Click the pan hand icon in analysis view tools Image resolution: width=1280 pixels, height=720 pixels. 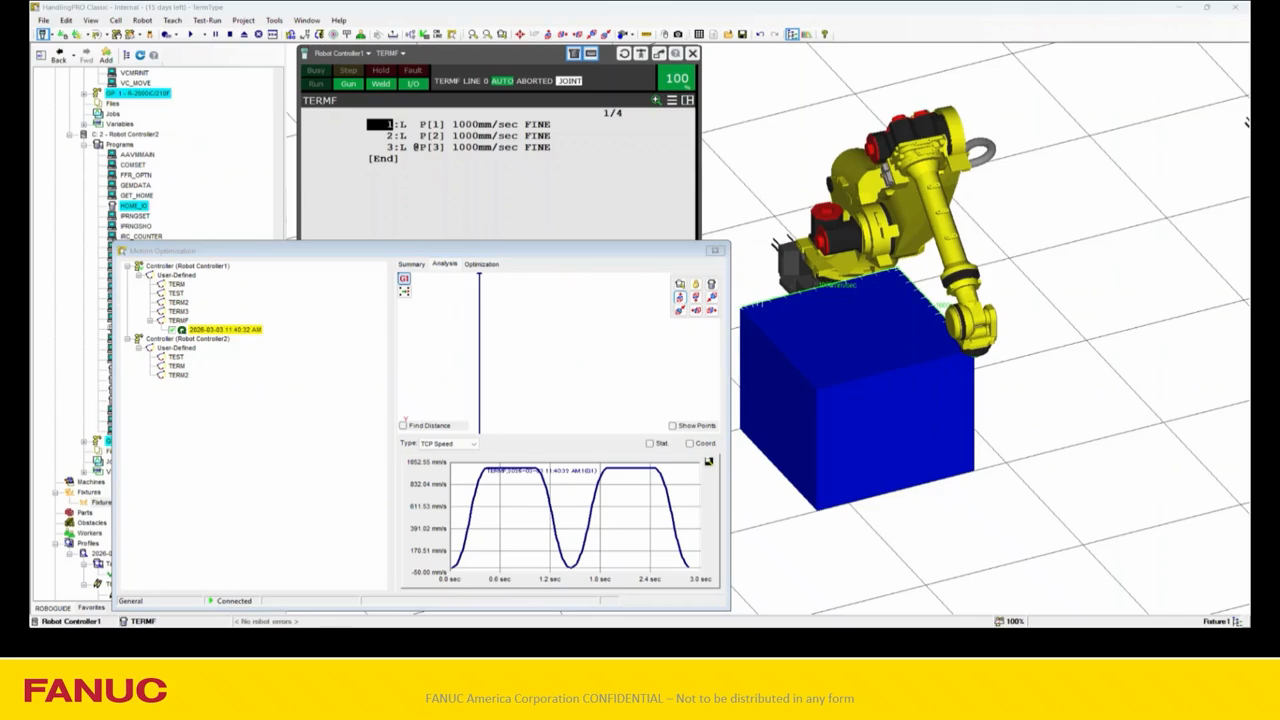click(696, 284)
